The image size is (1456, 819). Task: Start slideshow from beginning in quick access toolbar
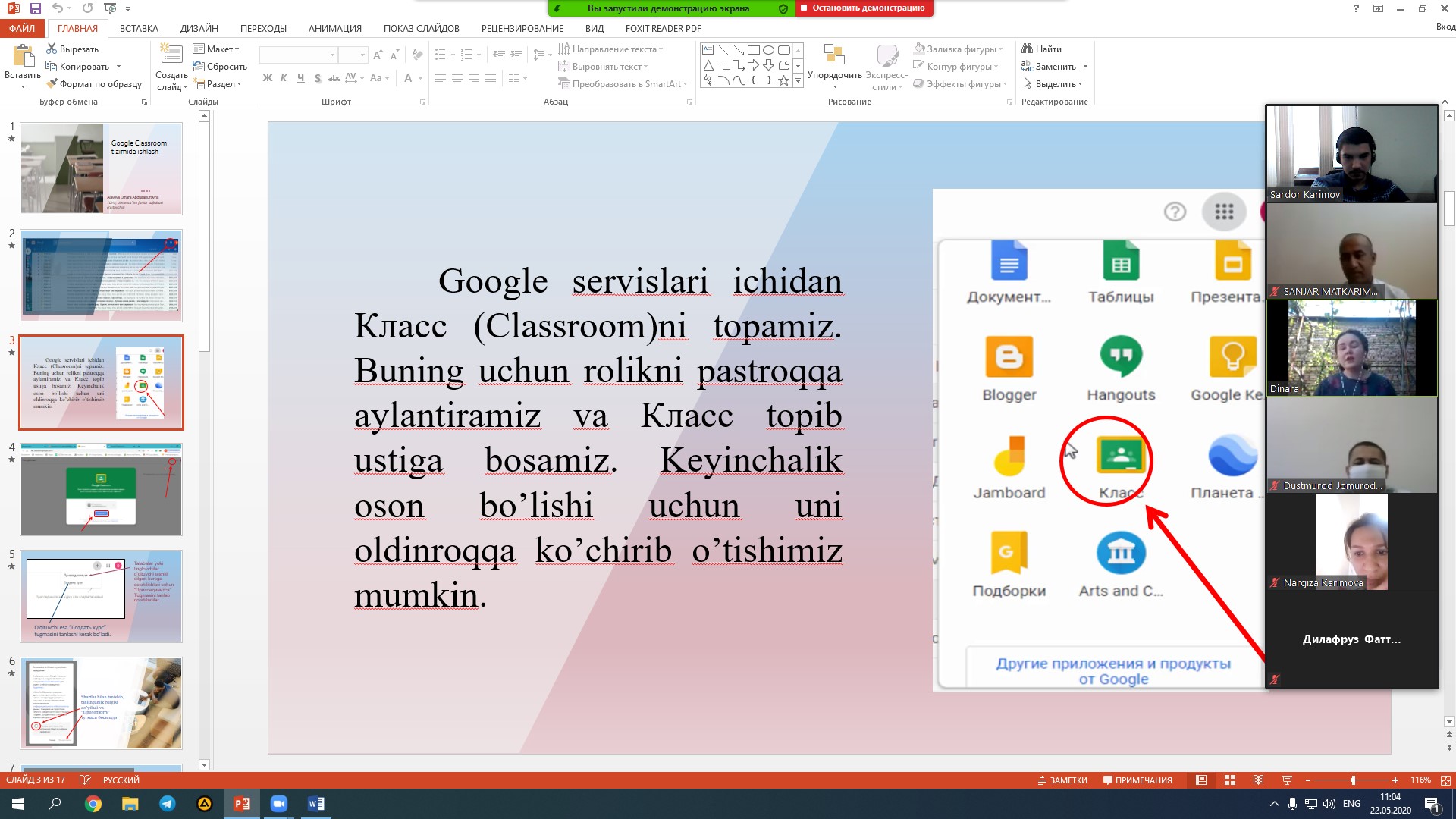tap(110, 8)
